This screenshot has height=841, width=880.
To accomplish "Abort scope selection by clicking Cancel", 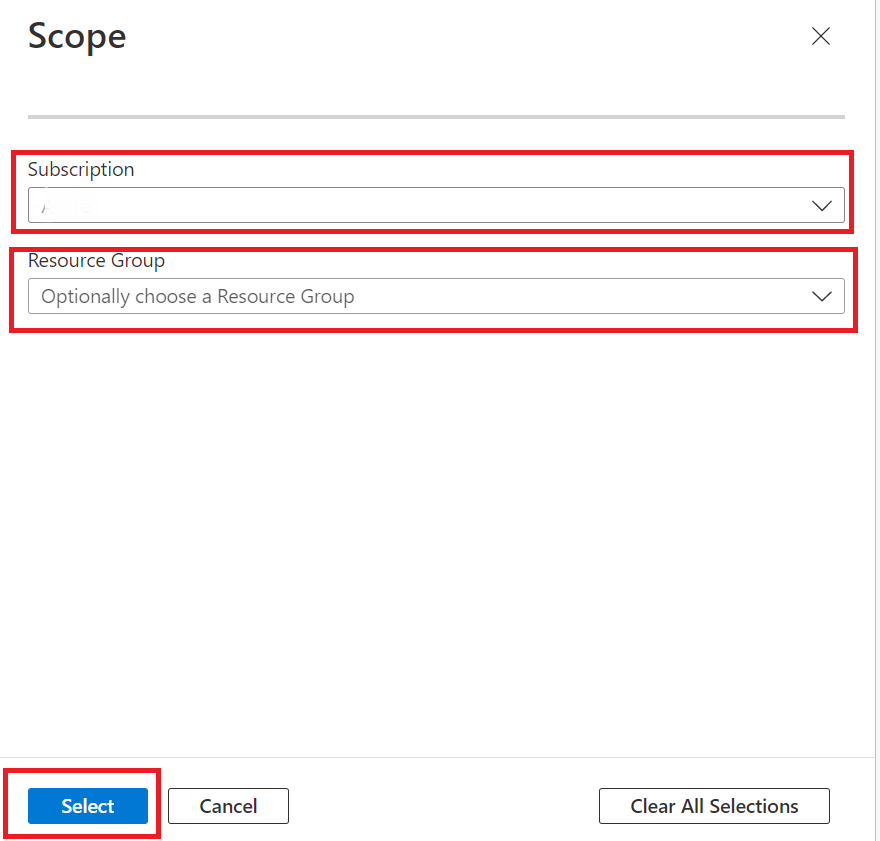I will 228,806.
